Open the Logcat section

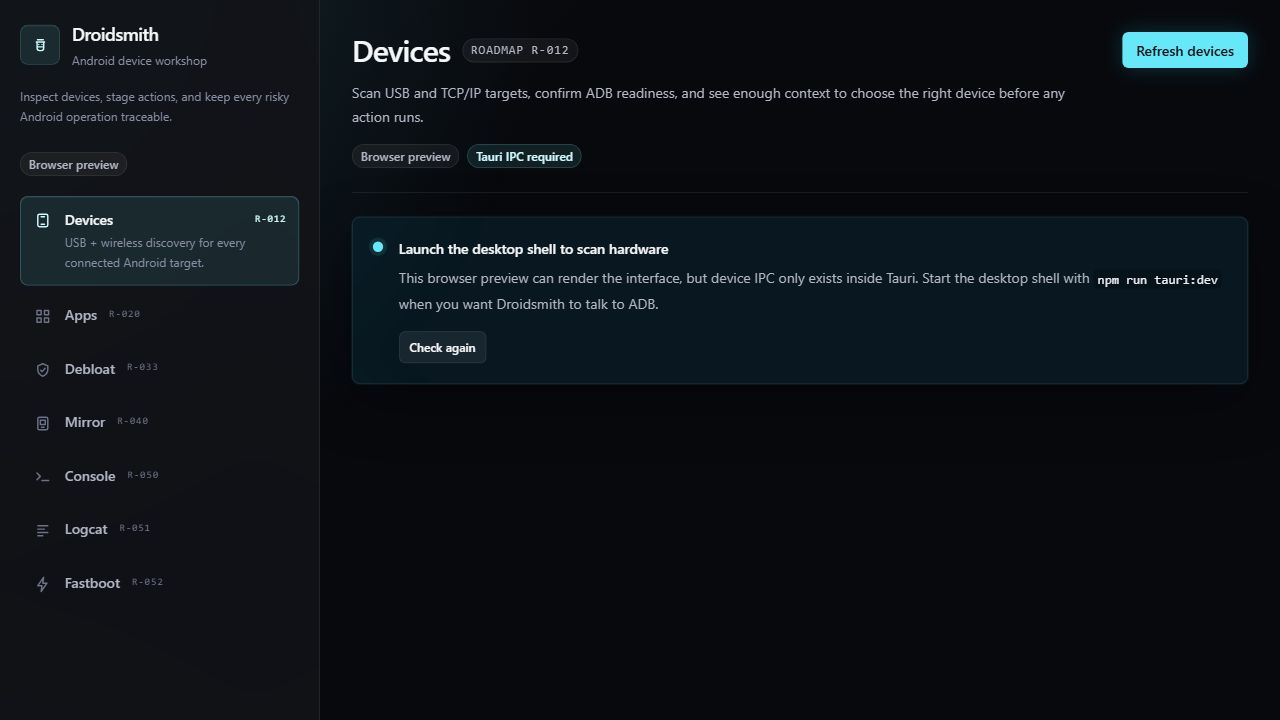click(x=159, y=530)
